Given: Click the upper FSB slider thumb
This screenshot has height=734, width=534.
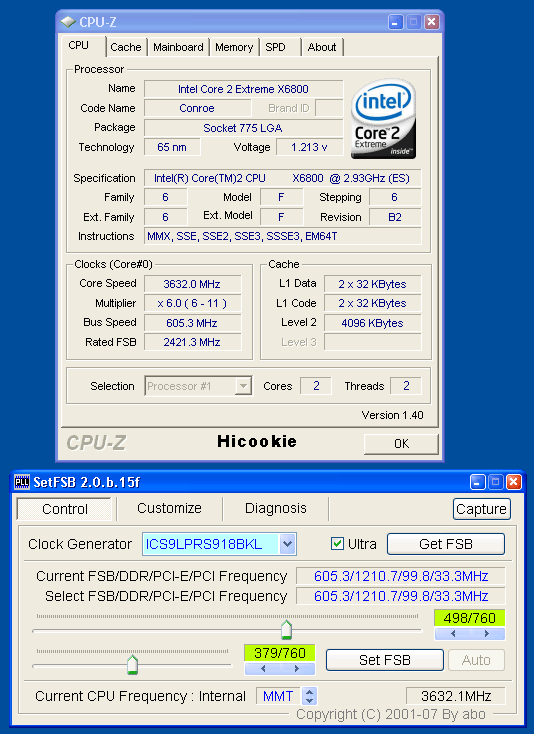Looking at the screenshot, I should point(286,630).
